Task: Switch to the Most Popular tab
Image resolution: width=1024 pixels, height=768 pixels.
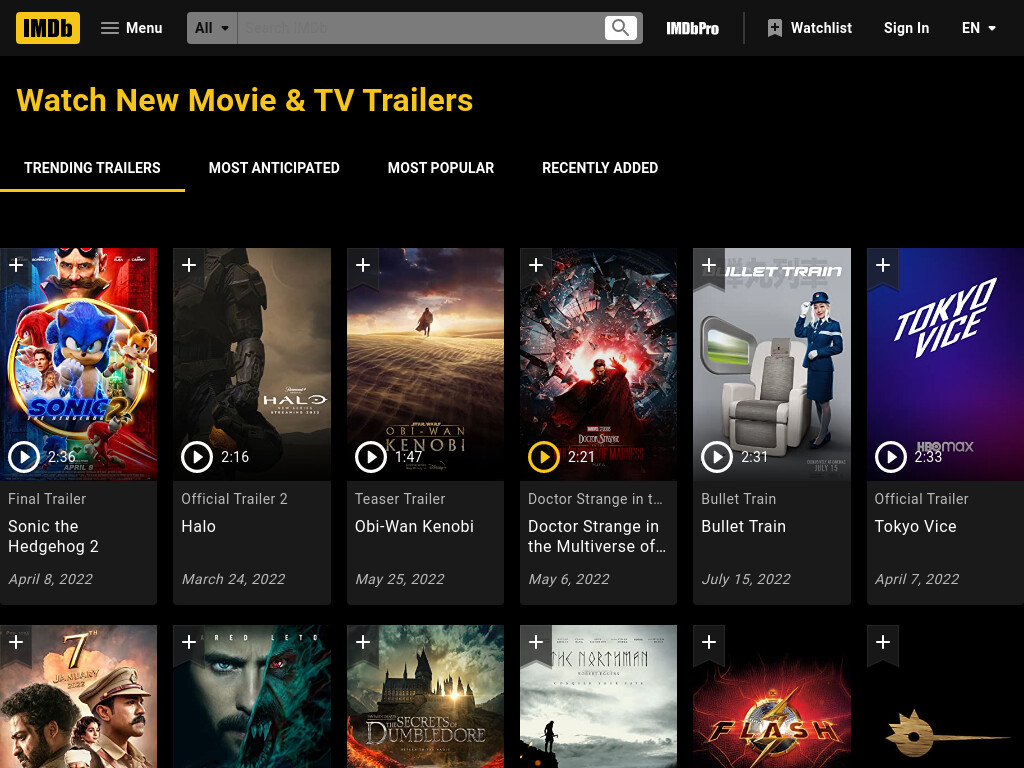Action: [441, 168]
